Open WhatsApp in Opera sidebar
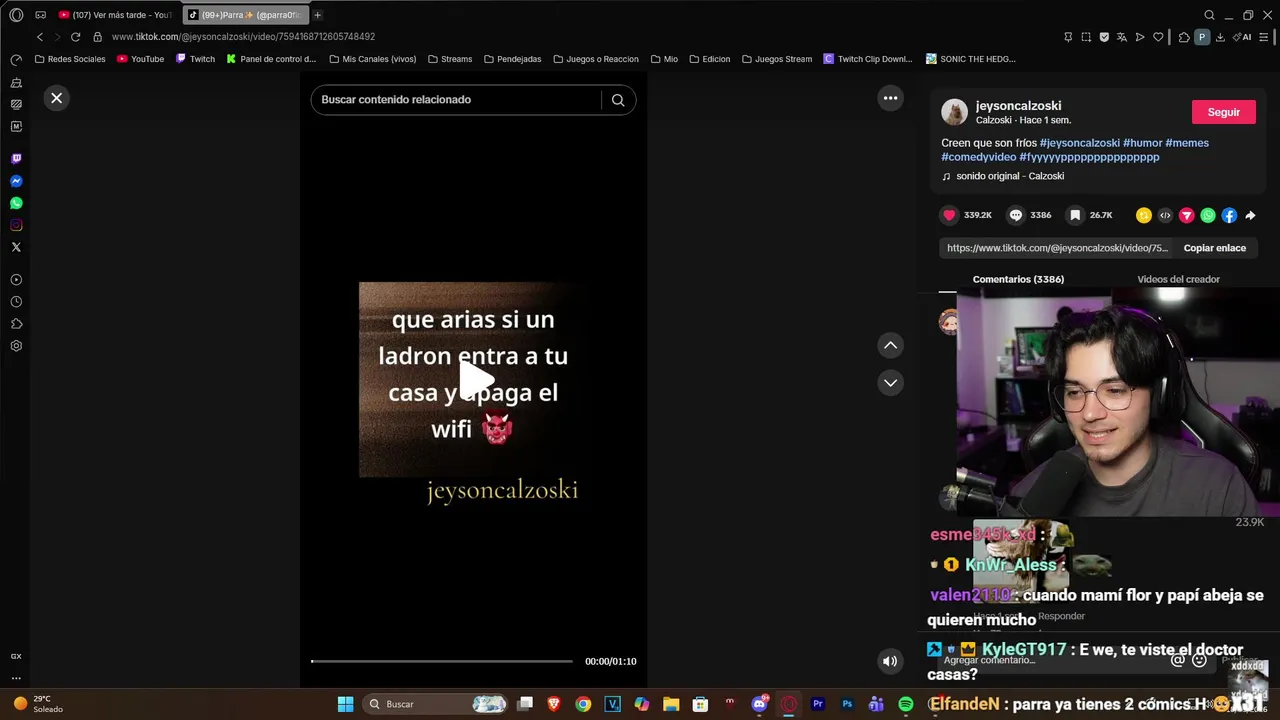1280x720 pixels. coord(16,203)
